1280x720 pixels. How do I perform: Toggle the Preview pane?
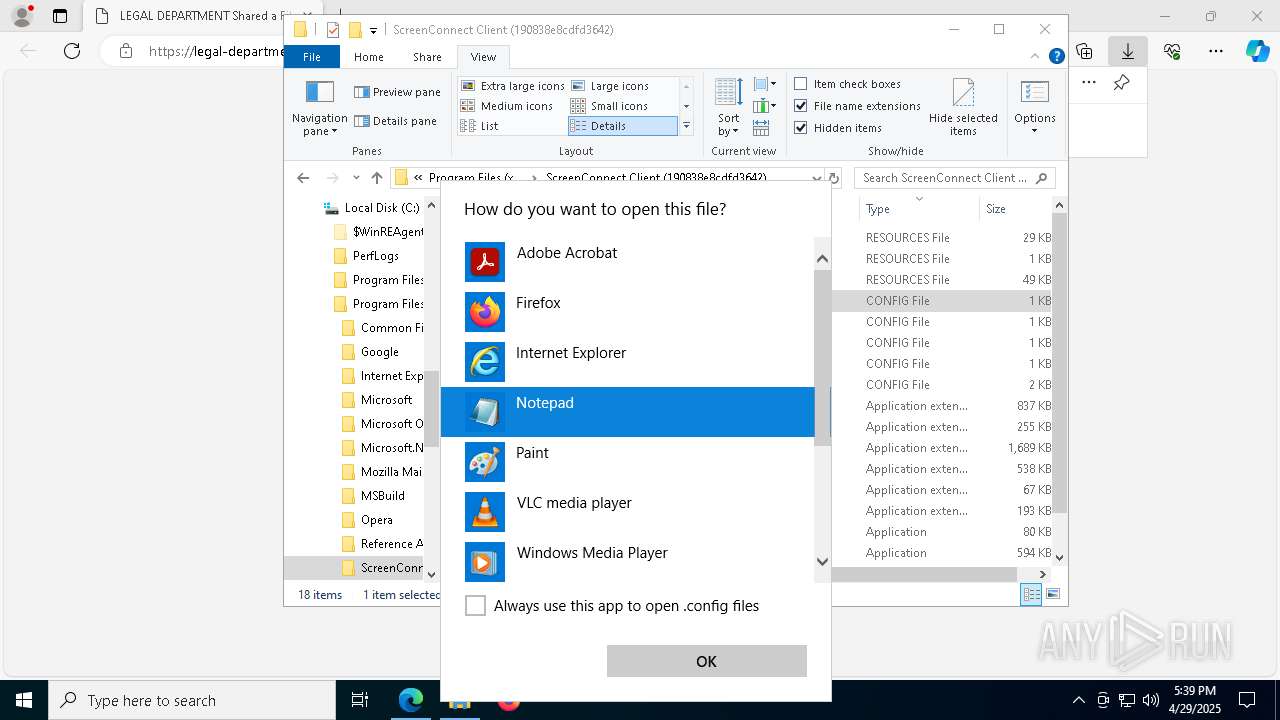pos(397,92)
